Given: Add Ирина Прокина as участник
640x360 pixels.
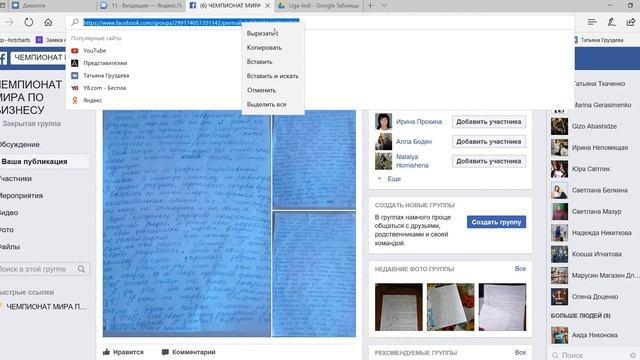Looking at the screenshot, I should pos(489,122).
